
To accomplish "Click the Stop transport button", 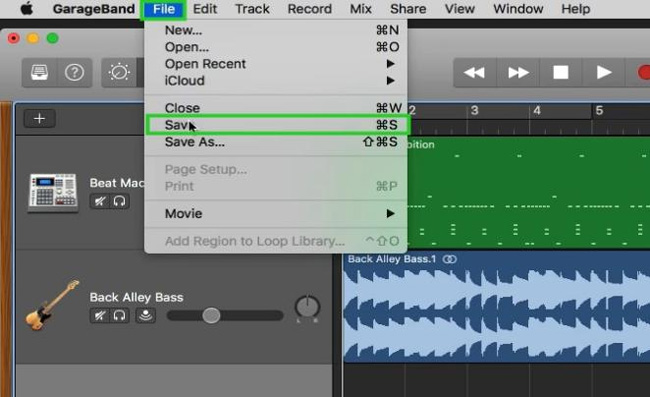I will [x=561, y=73].
